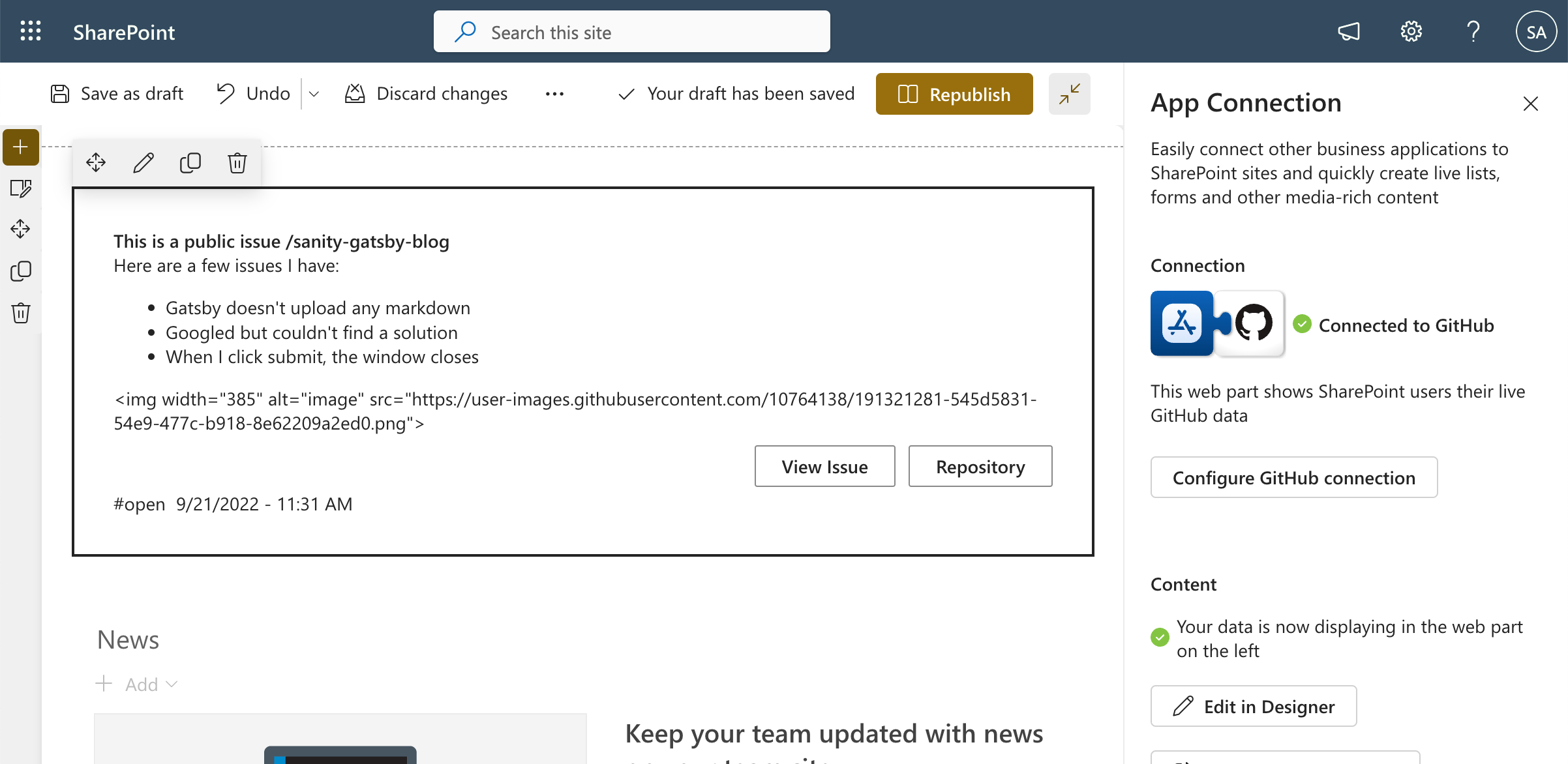Republish the page

click(954, 94)
